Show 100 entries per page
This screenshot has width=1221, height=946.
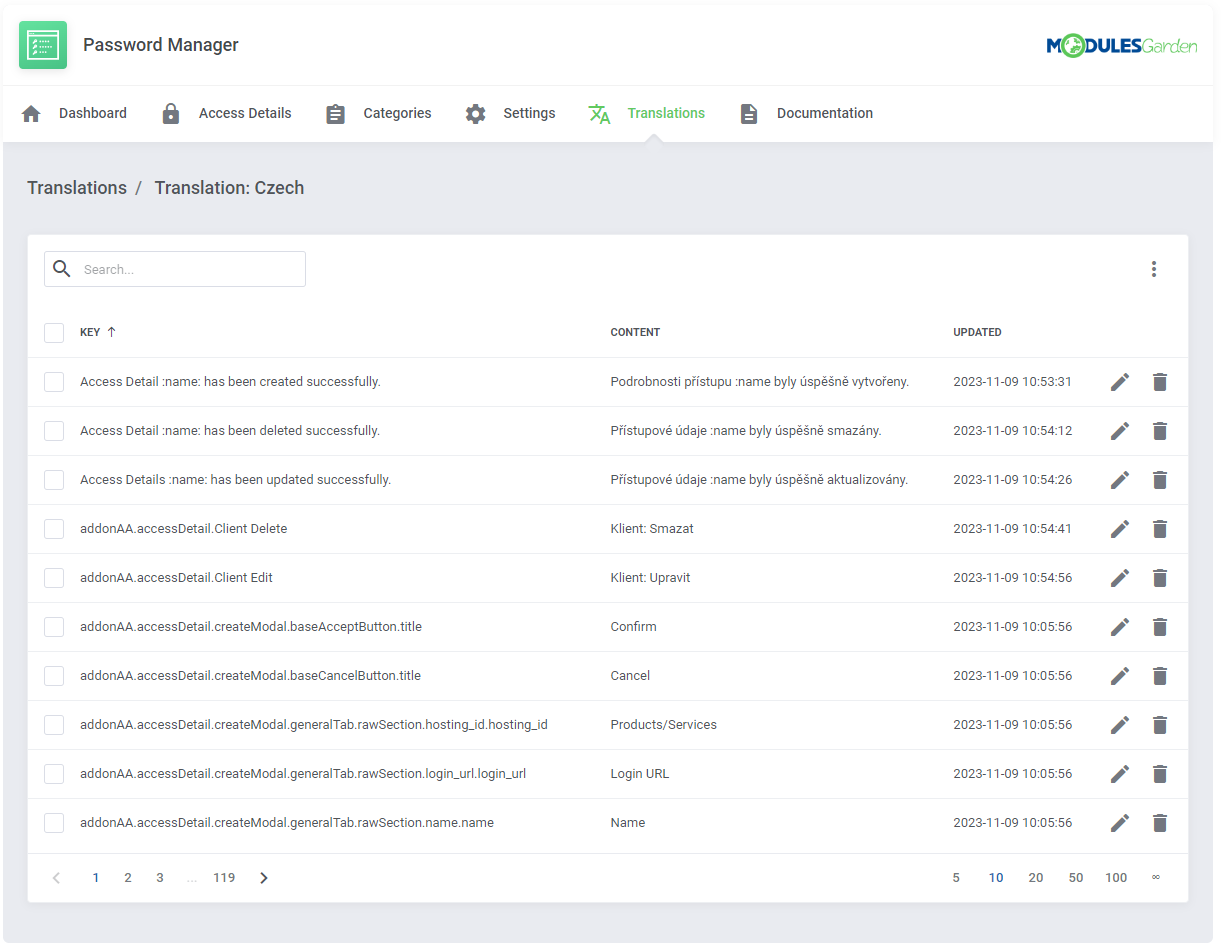1116,878
